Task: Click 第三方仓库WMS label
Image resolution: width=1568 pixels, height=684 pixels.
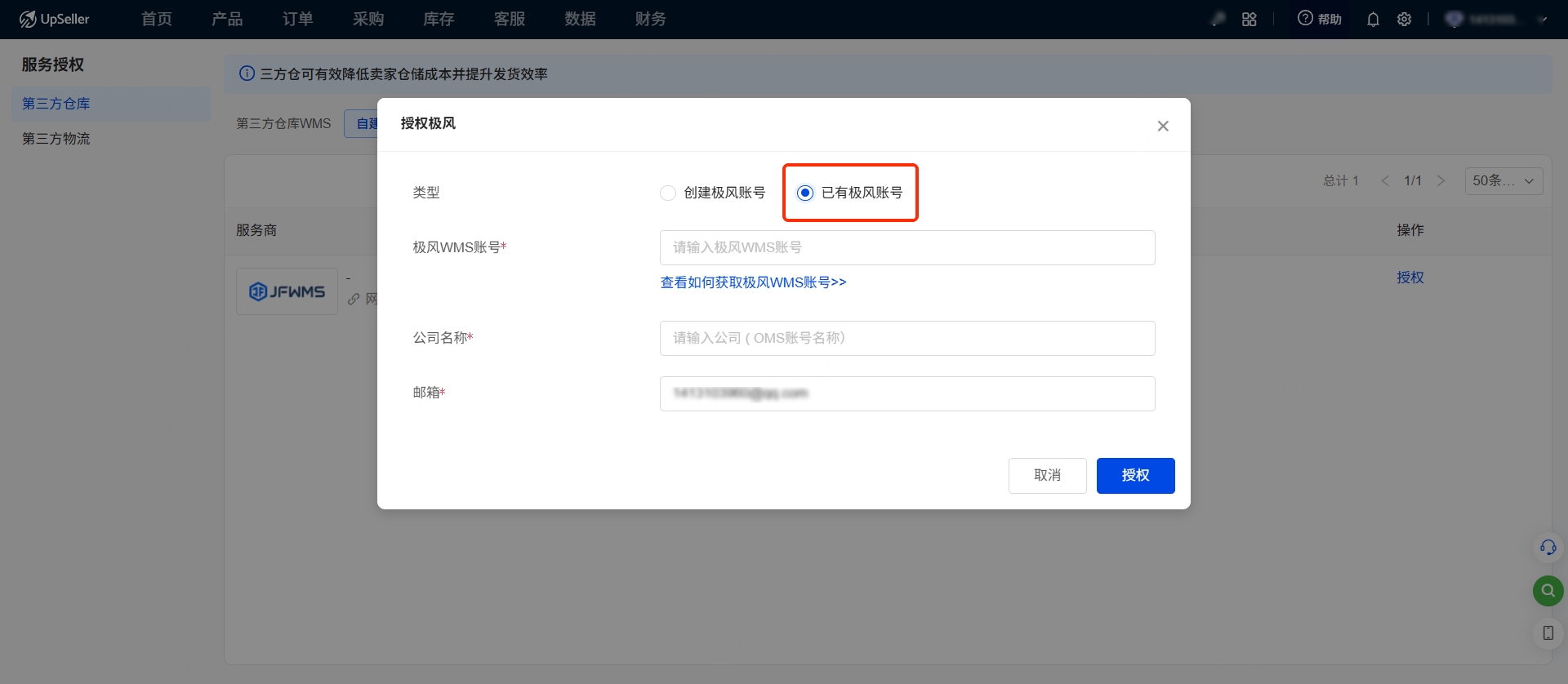Action: tap(283, 123)
